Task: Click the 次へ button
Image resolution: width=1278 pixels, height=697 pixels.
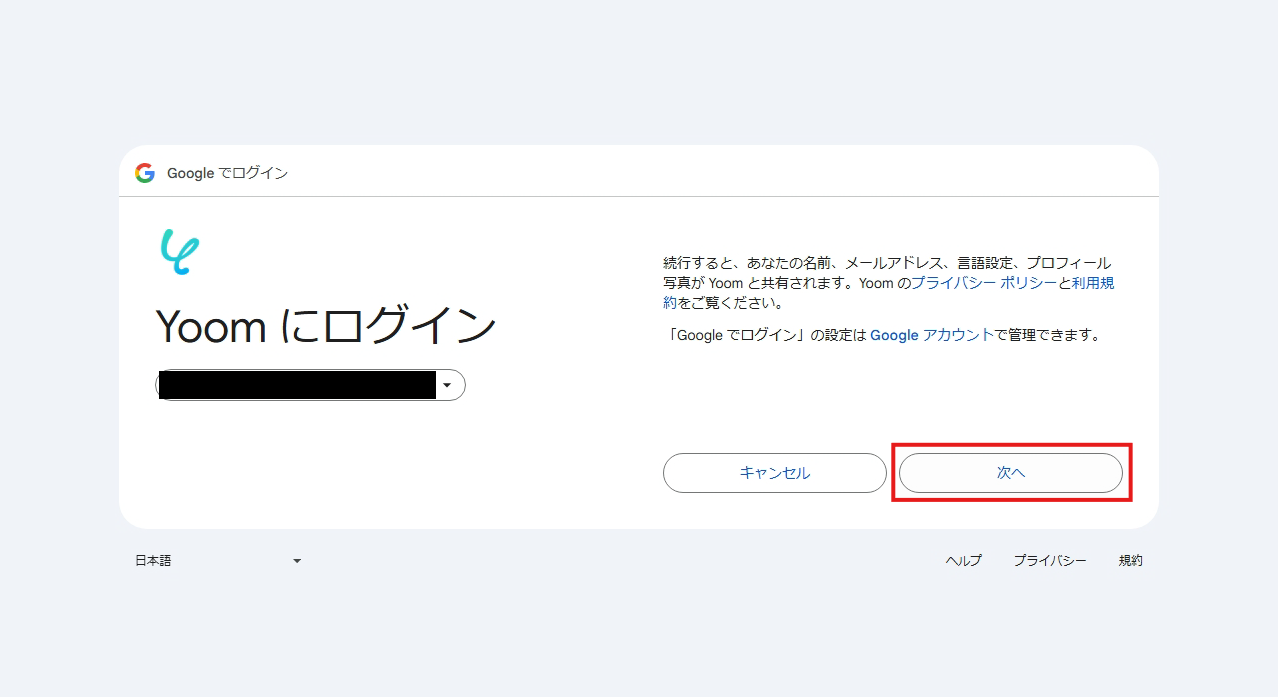Action: (1011, 472)
